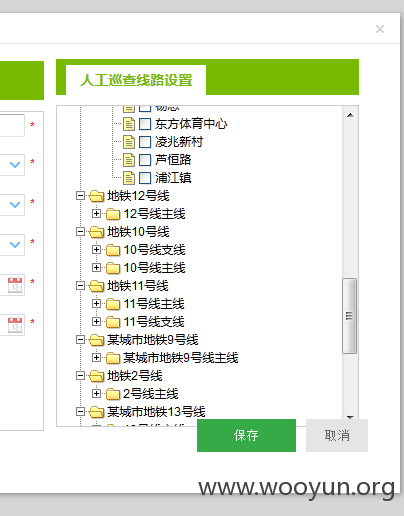Select the 浦江镇 station label

pos(173,178)
